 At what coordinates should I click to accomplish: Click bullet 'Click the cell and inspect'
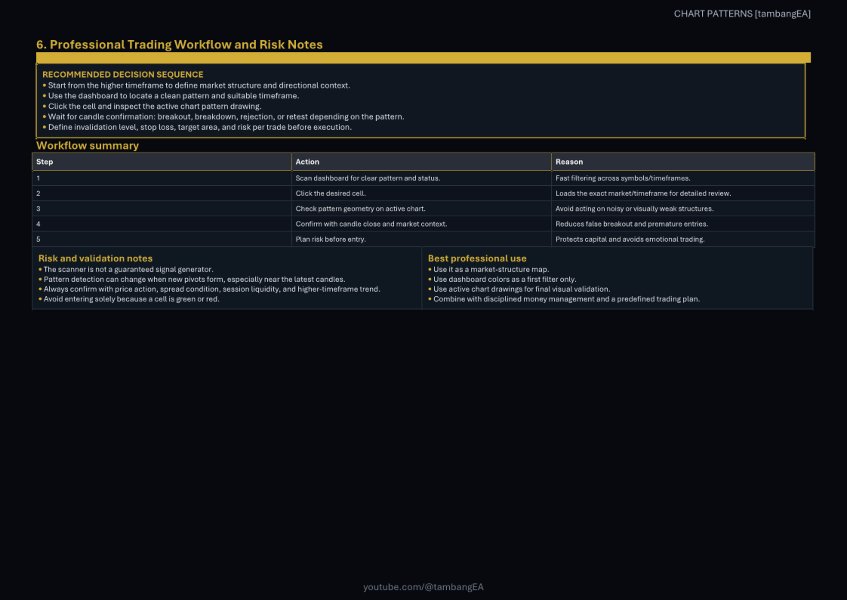tap(154, 106)
